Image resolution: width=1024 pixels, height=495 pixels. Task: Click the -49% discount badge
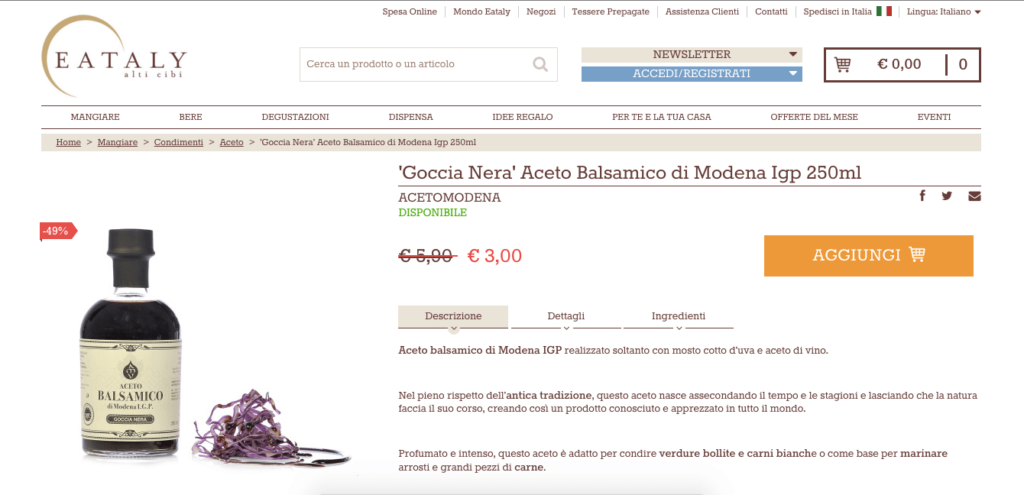click(x=58, y=231)
